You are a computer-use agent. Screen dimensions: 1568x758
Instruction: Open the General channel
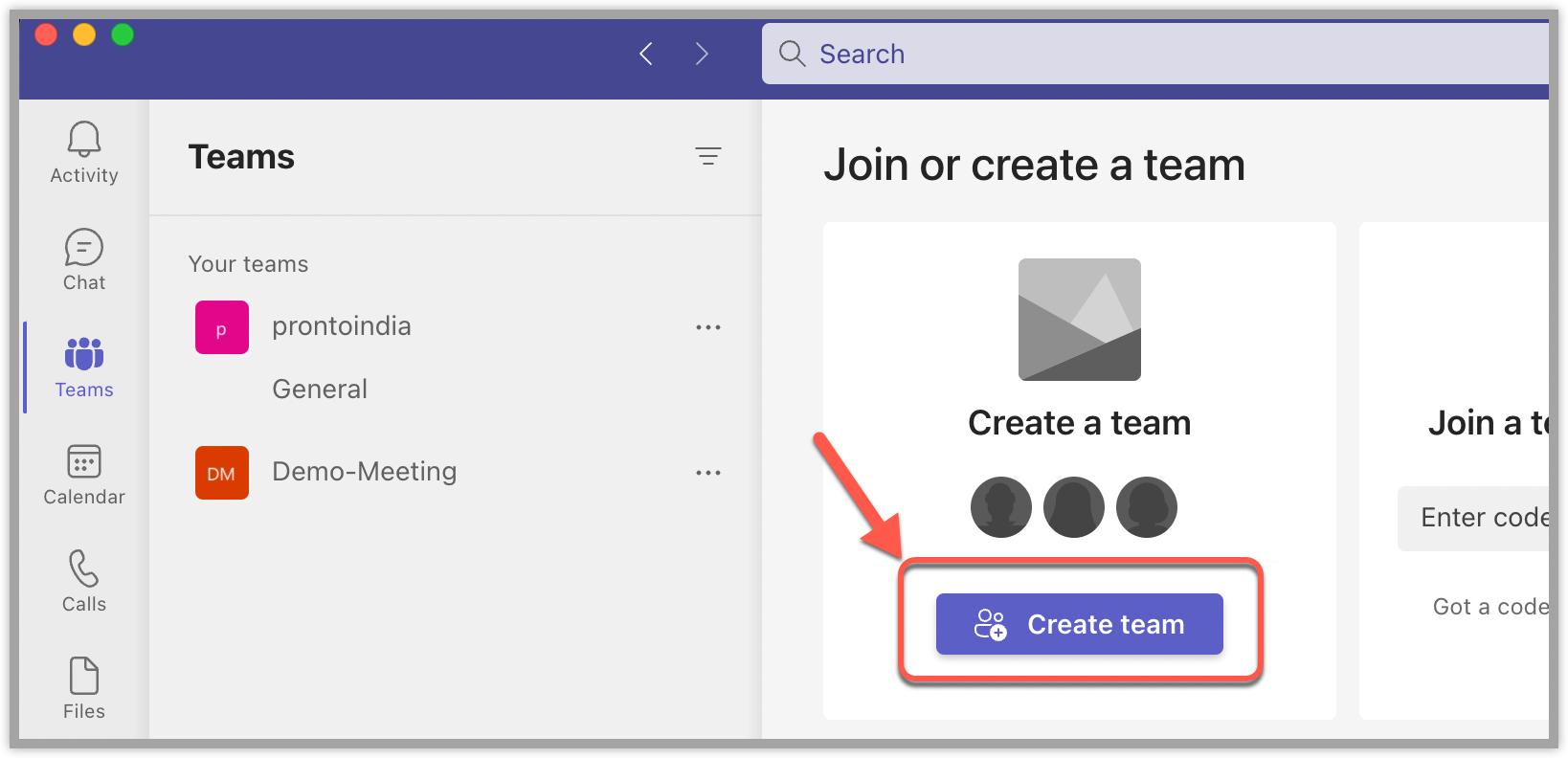click(x=320, y=389)
